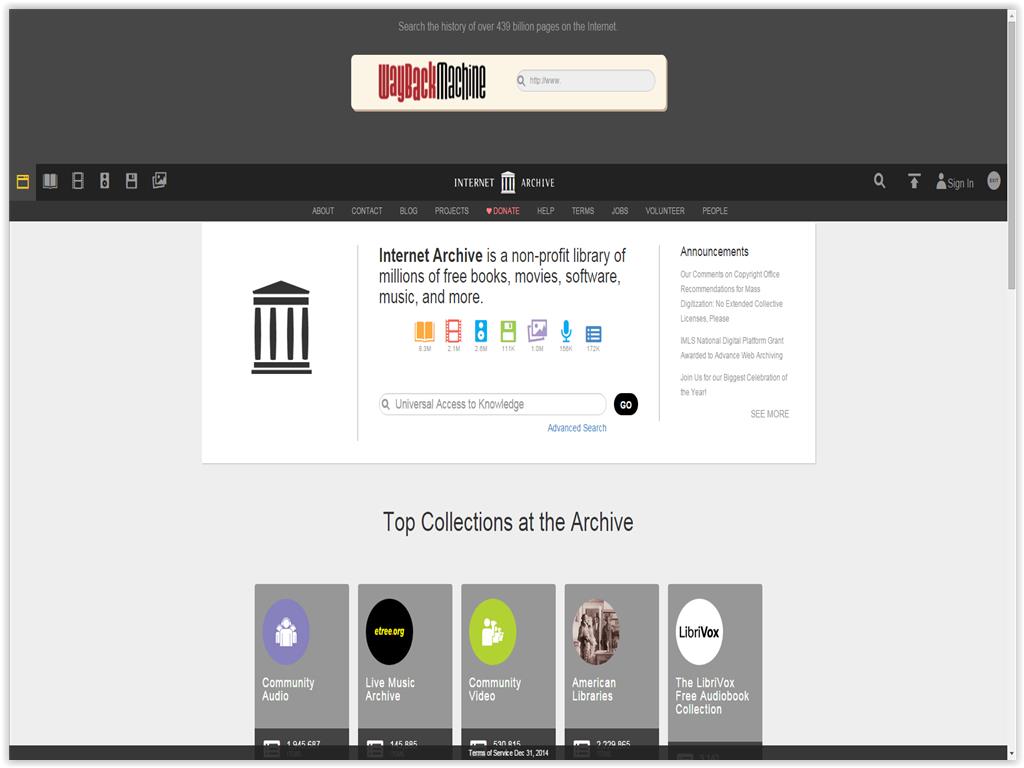The width and height of the screenshot is (1024, 768).
Task: Go to the BLOG menu item
Action: [x=409, y=211]
